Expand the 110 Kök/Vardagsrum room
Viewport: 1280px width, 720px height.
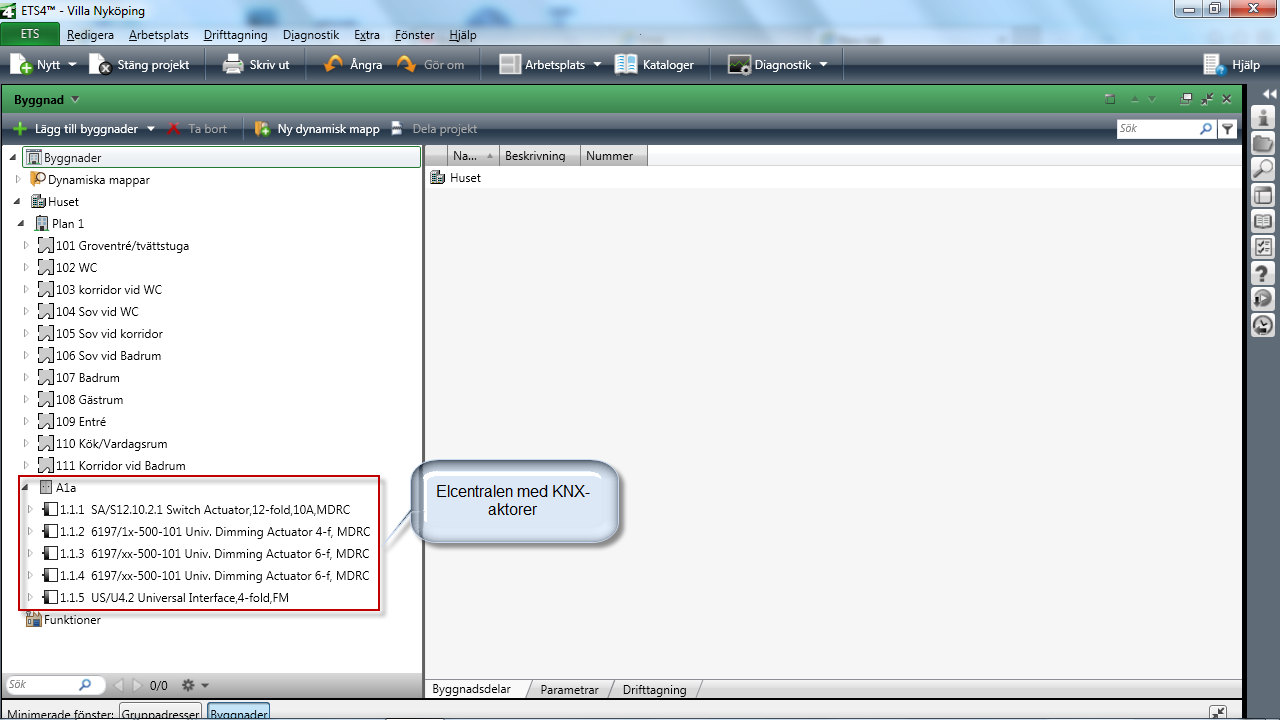tap(27, 444)
